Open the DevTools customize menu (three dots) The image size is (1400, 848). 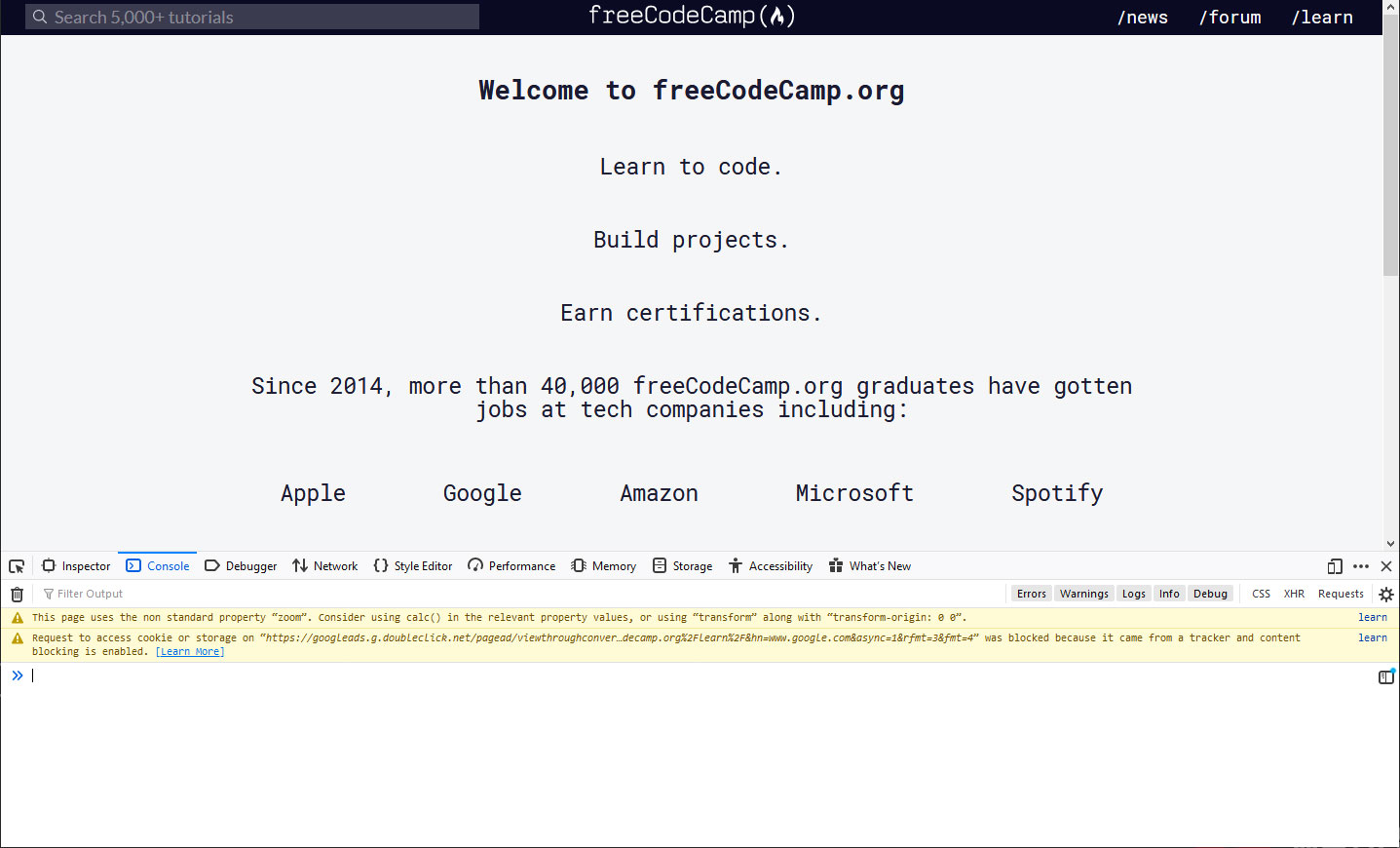[1360, 565]
